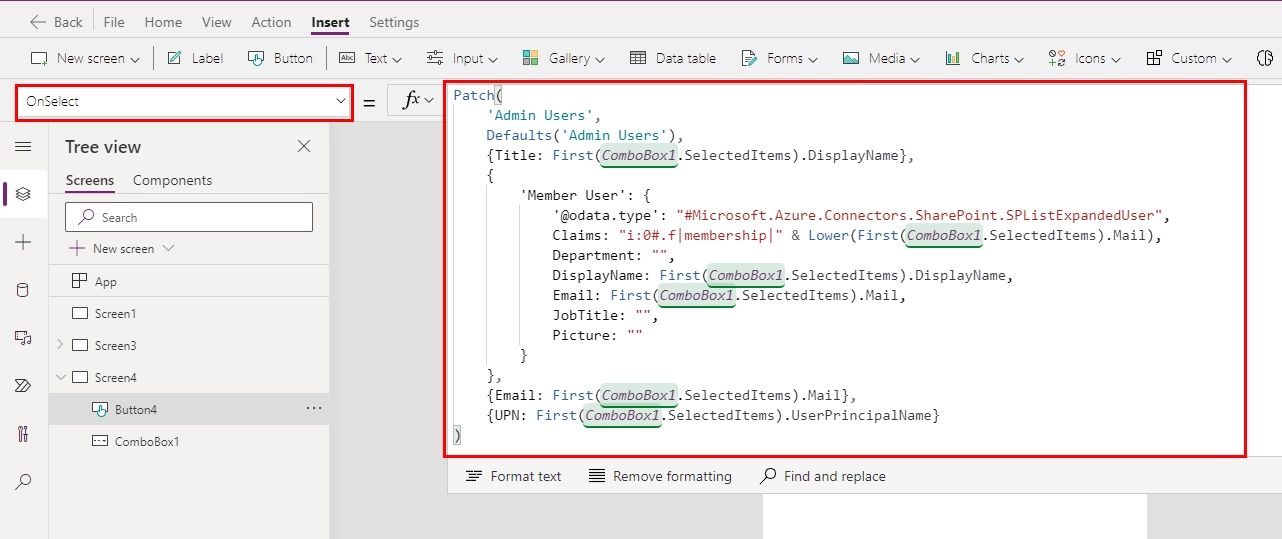The width and height of the screenshot is (1282, 539).
Task: Click the hamburger menu icon in left rail
Action: pos(23,146)
